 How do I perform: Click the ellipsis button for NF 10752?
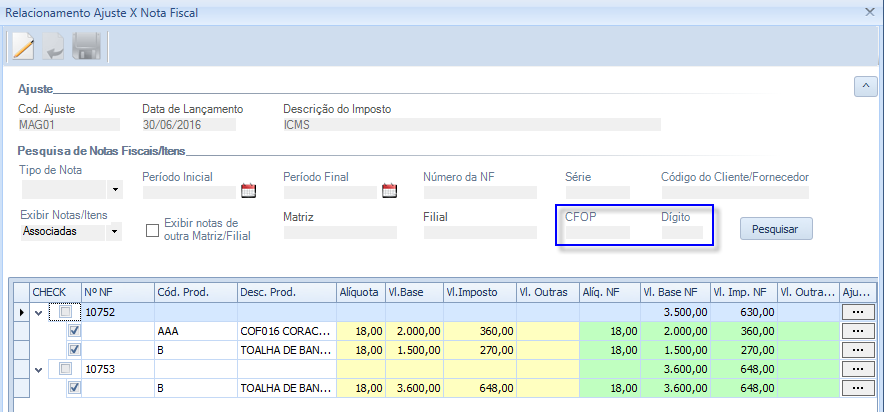pos(859,312)
